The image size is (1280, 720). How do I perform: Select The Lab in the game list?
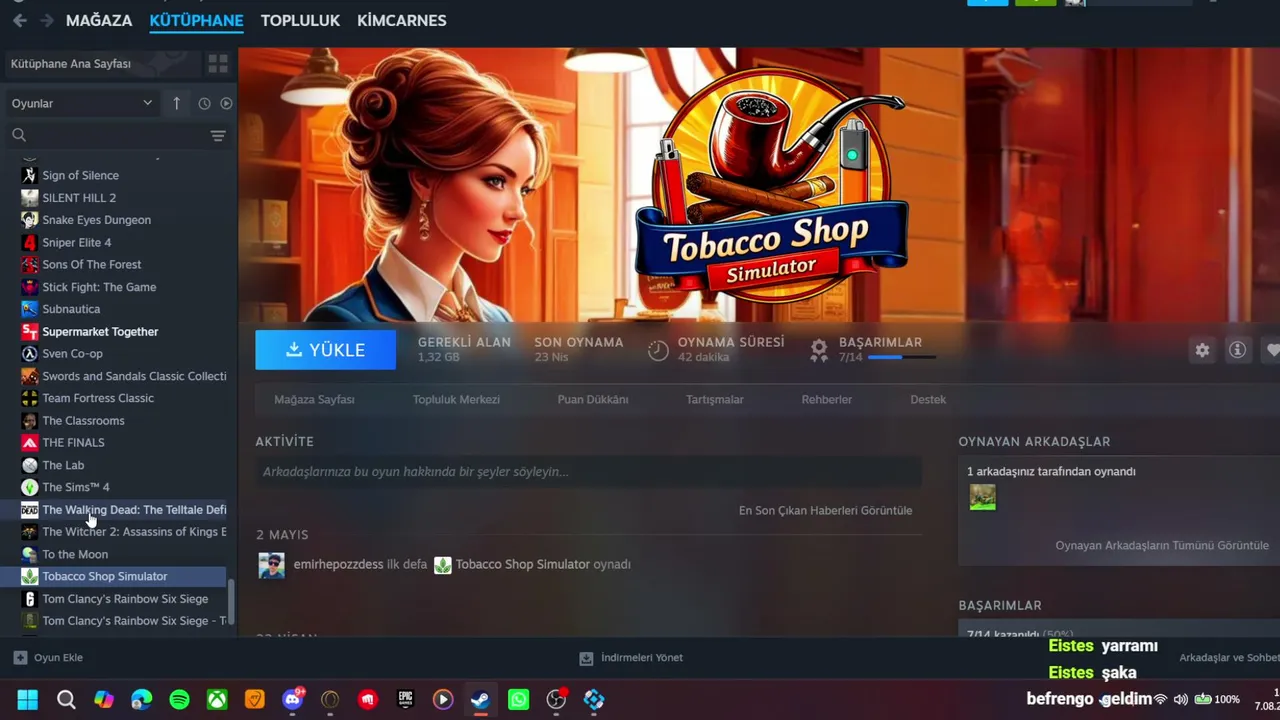click(124, 465)
